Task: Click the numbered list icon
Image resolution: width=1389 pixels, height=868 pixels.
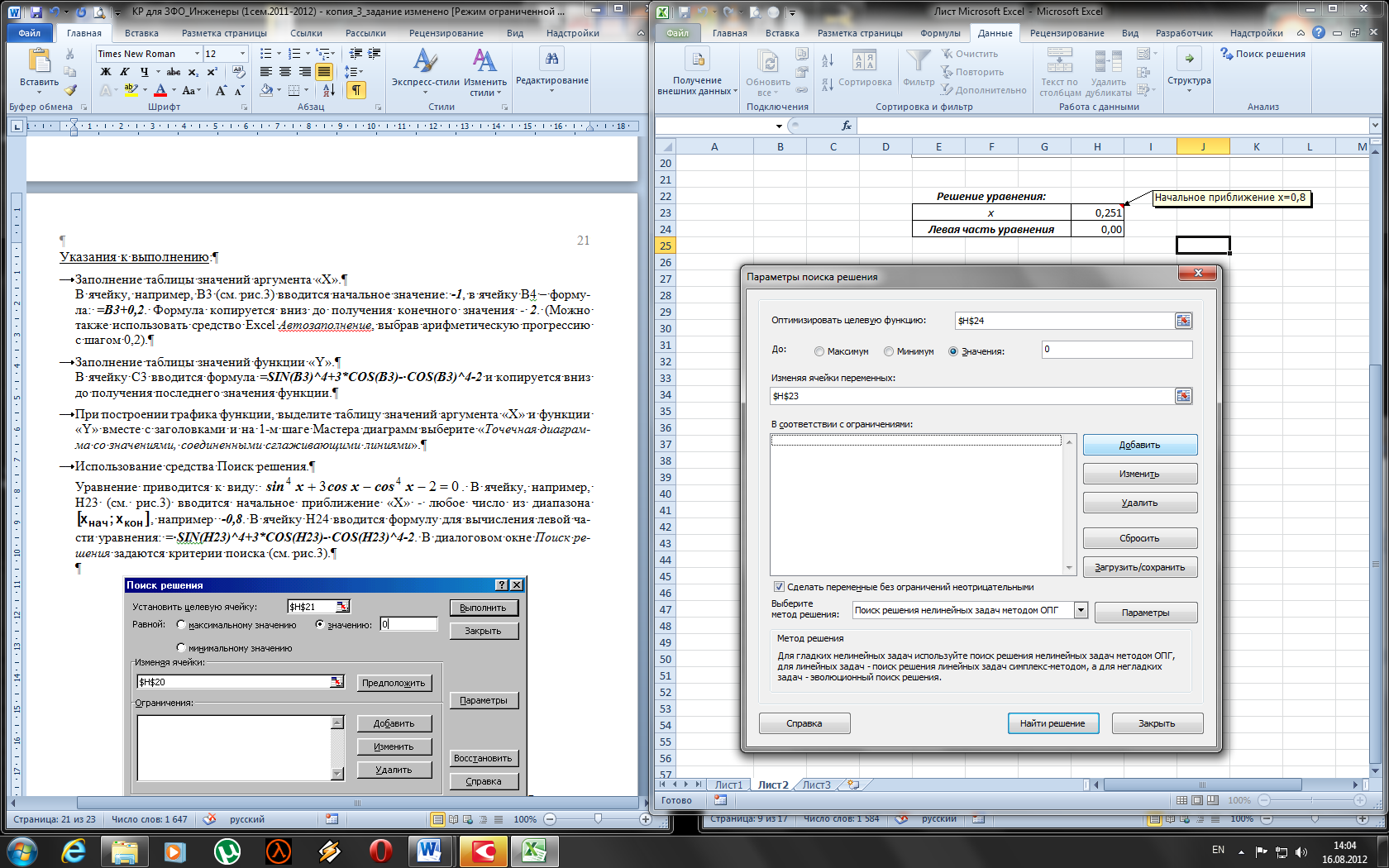Action: coord(294,54)
